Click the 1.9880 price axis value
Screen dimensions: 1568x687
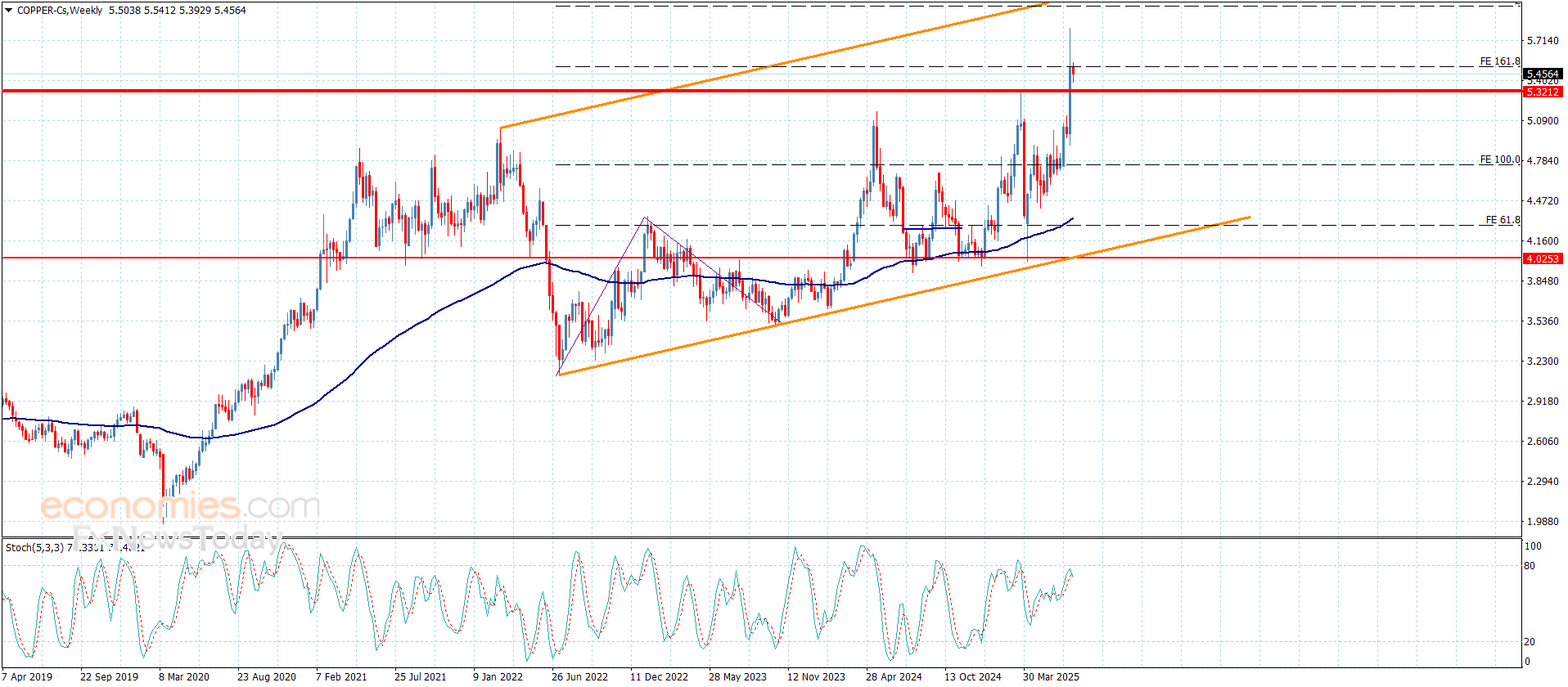(x=1543, y=521)
